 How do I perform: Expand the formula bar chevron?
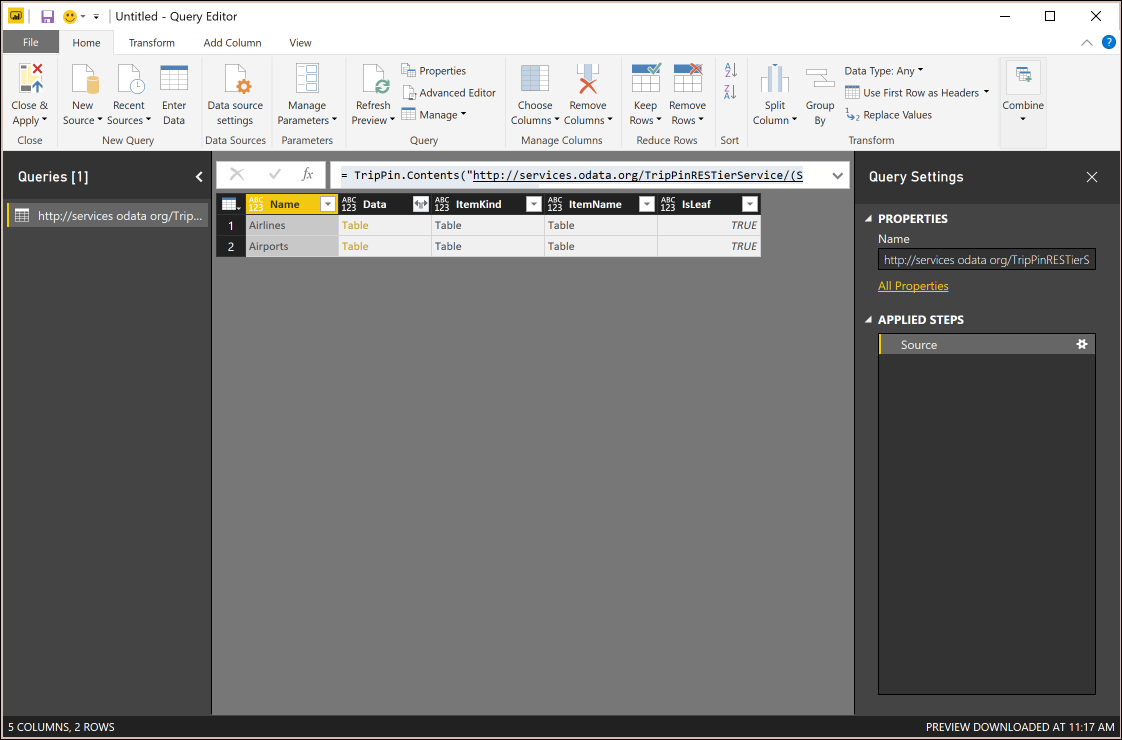(x=837, y=175)
